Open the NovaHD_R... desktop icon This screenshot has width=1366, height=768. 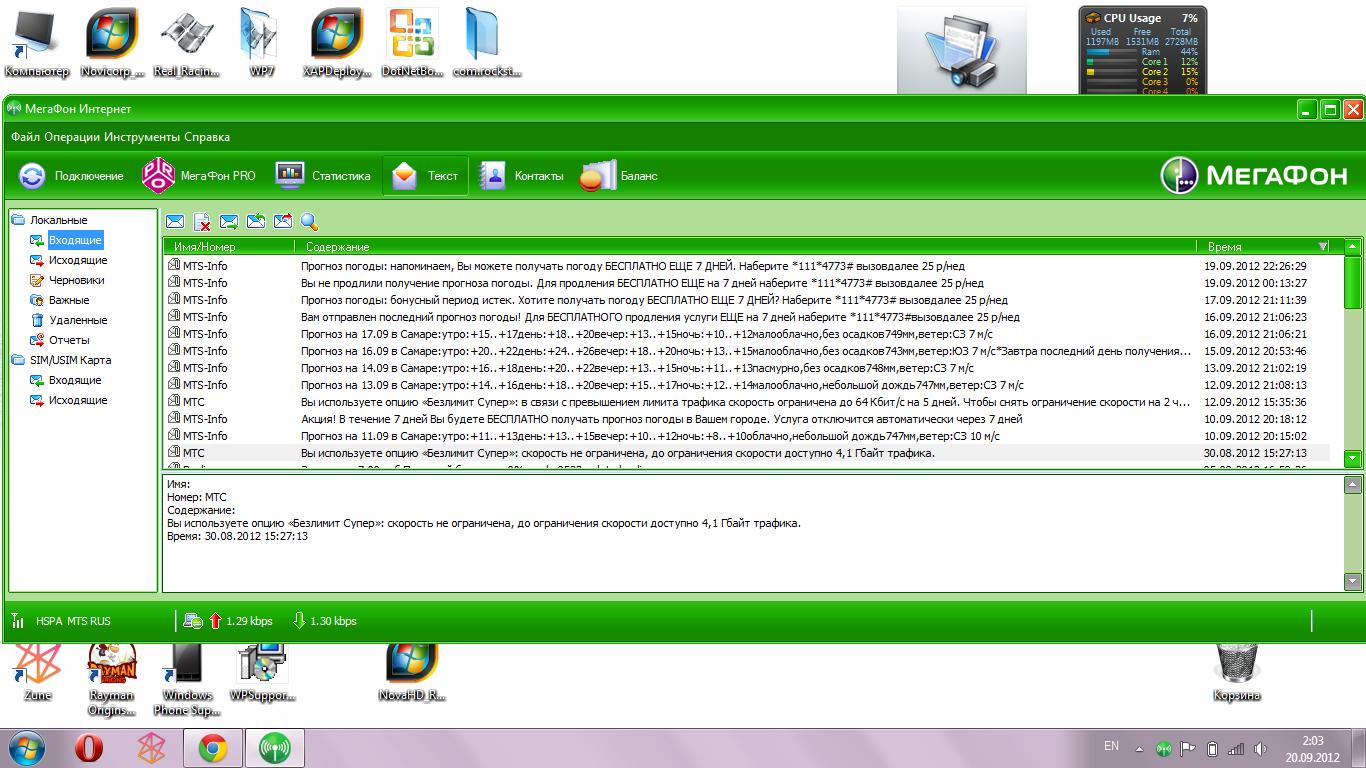coord(412,672)
